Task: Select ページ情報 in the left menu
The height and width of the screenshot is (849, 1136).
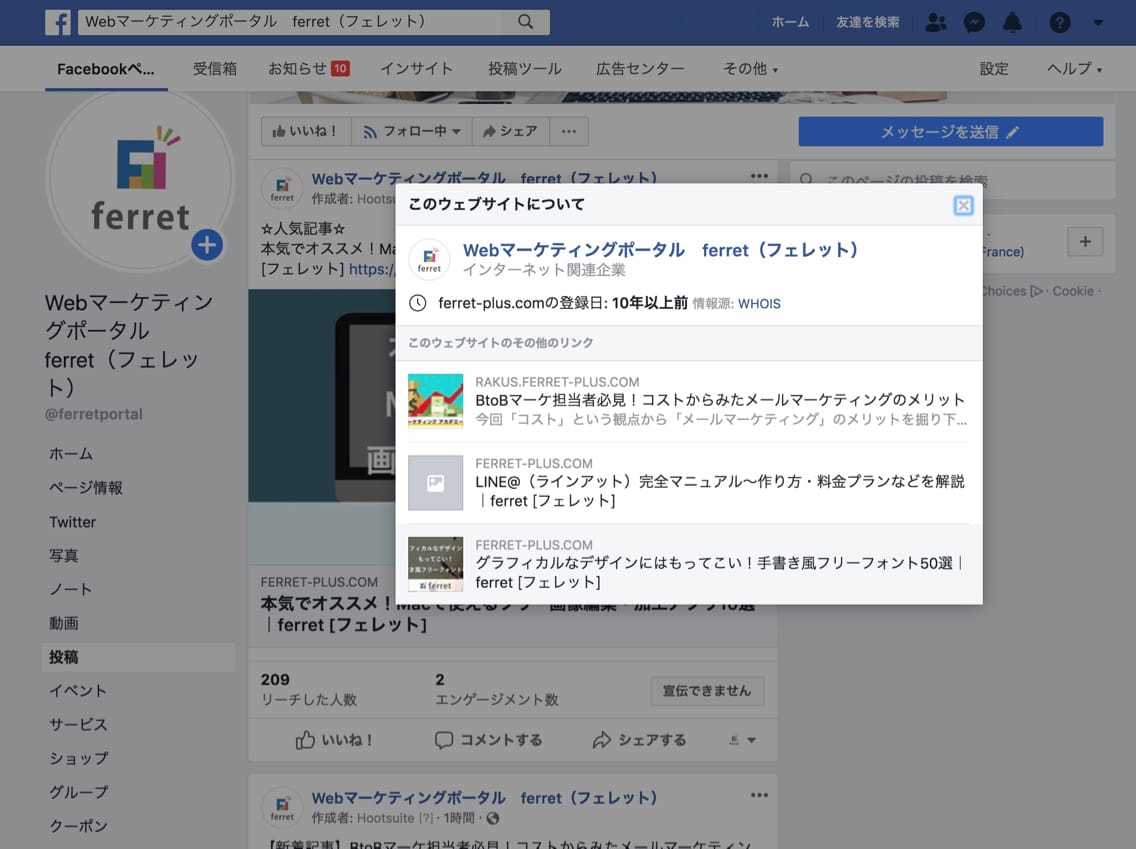Action: (x=85, y=488)
